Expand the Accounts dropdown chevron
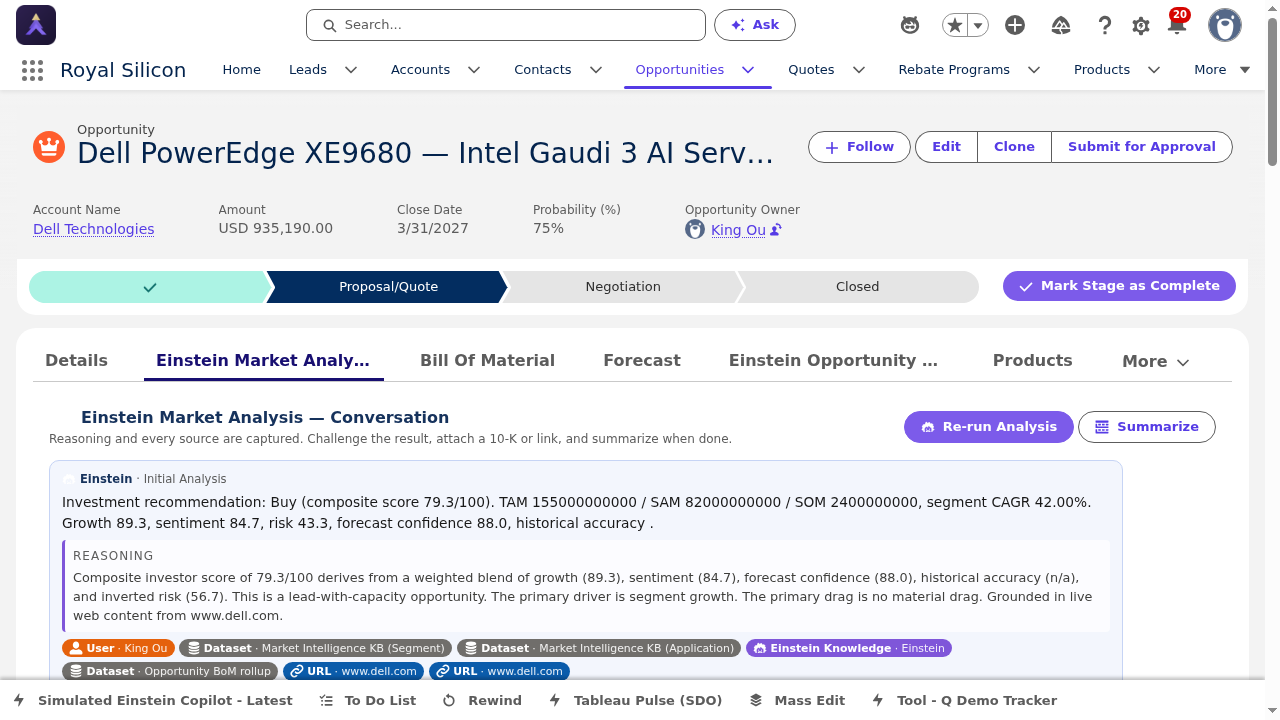Viewport: 1280px width, 720px height. (x=474, y=70)
